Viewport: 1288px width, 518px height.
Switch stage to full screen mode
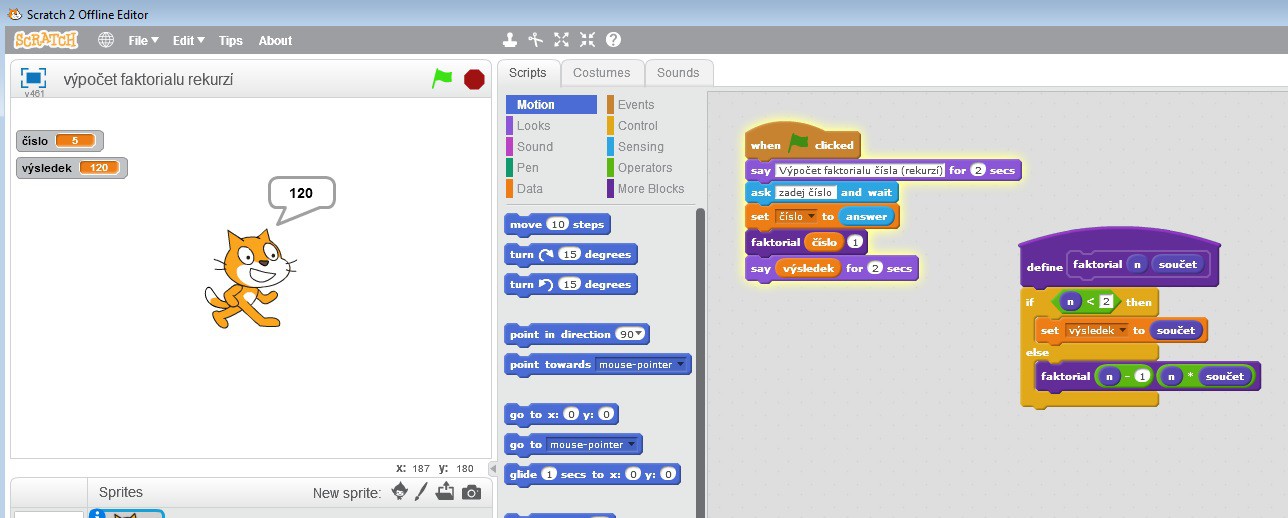click(x=34, y=78)
